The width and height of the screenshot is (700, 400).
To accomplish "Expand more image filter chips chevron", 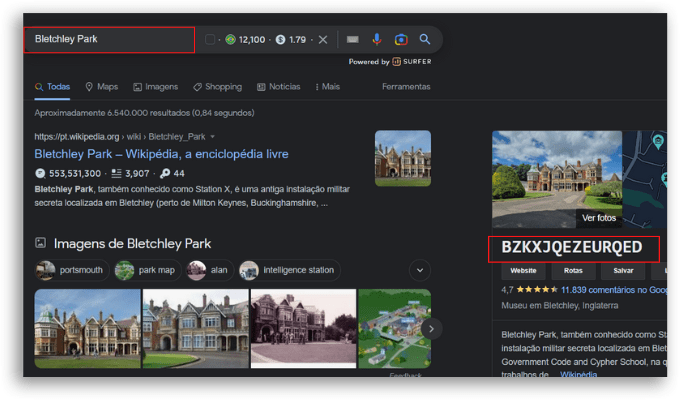I will click(x=420, y=270).
